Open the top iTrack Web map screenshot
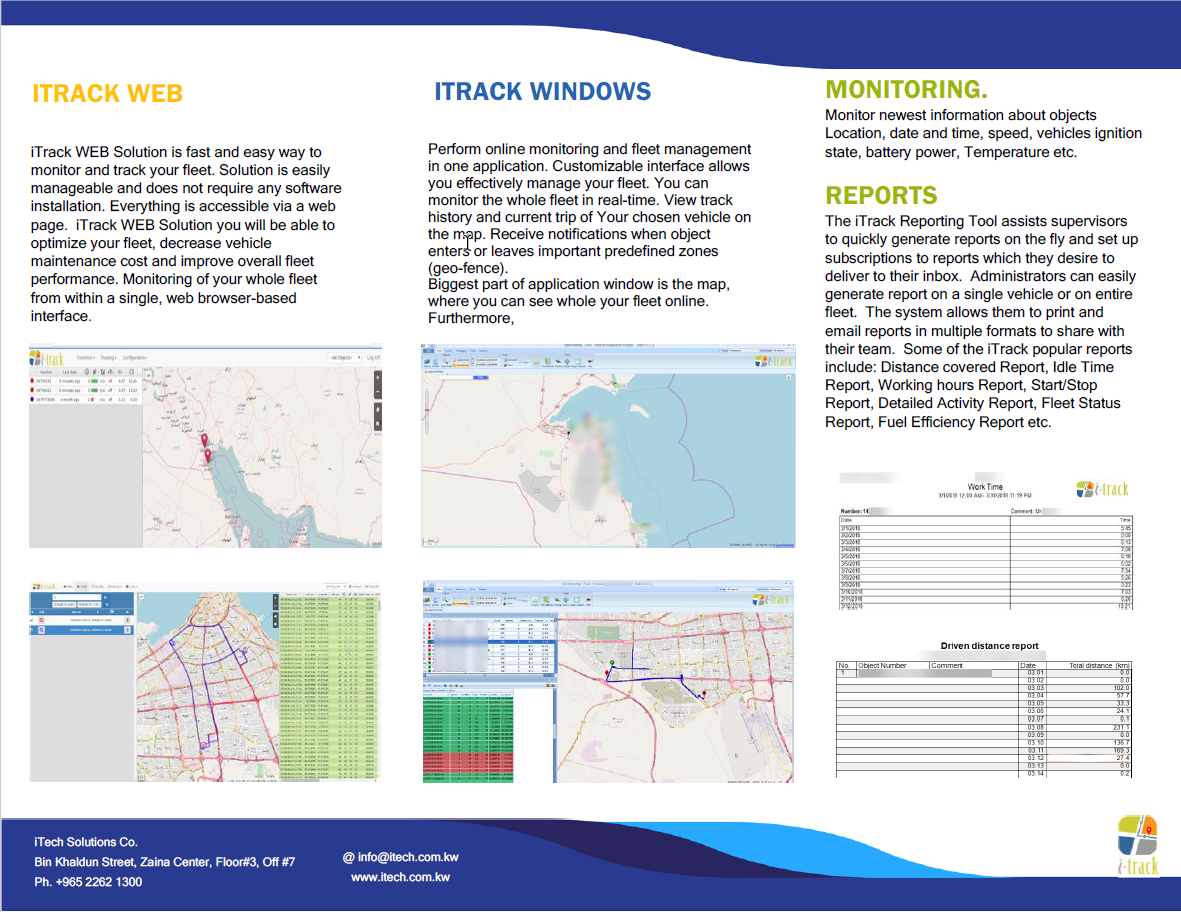 click(206, 447)
